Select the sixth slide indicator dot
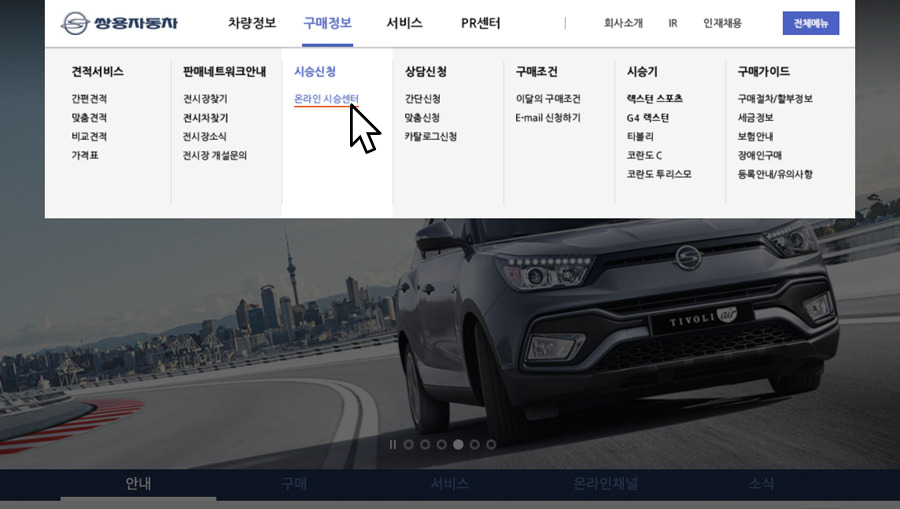 pyautogui.click(x=491, y=444)
